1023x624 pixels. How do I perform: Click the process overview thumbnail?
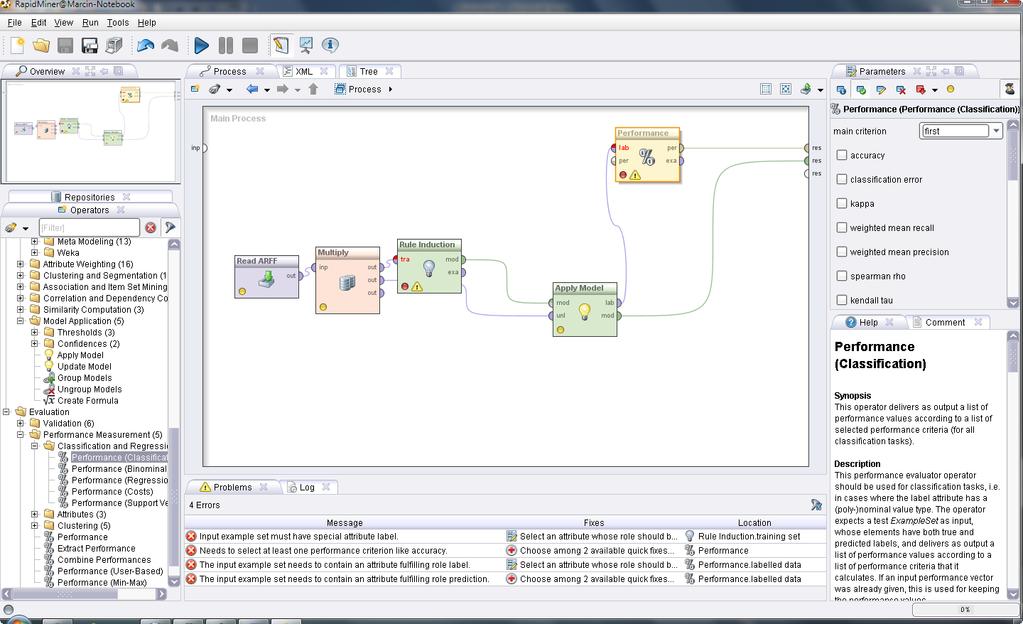pos(91,131)
